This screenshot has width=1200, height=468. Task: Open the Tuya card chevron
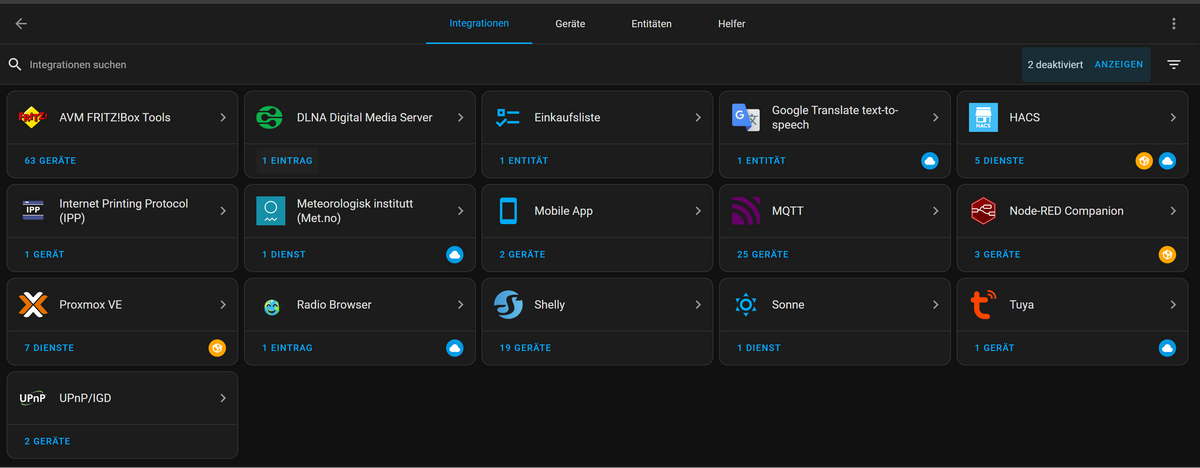coord(1173,305)
